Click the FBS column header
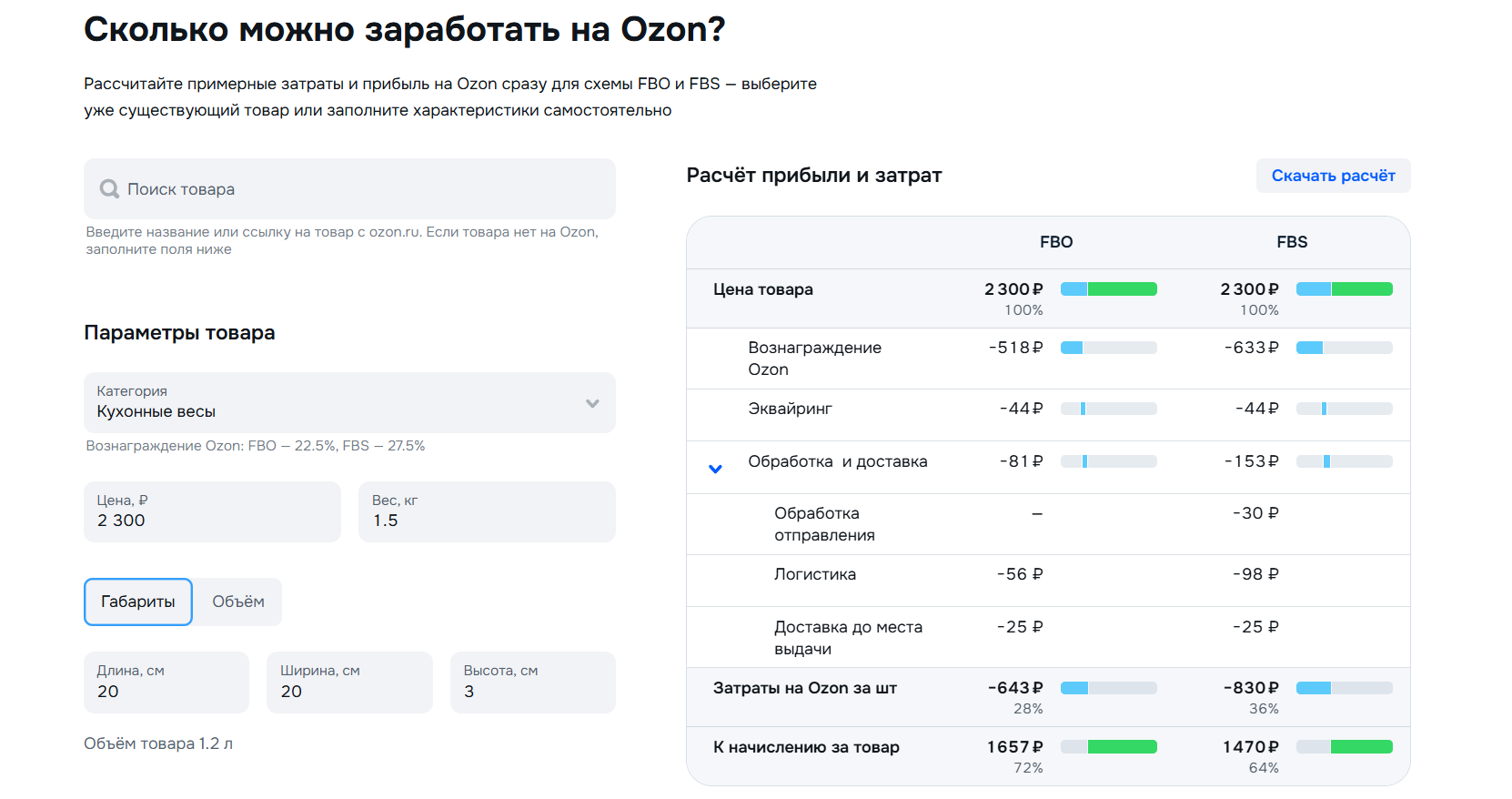The image size is (1512, 799). (x=1292, y=242)
